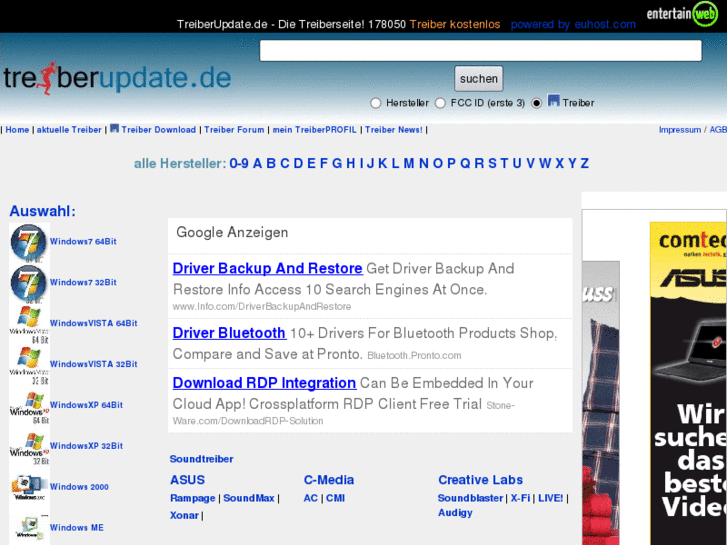Select the Hersteller radio button
This screenshot has height=545, width=727.
click(376, 103)
